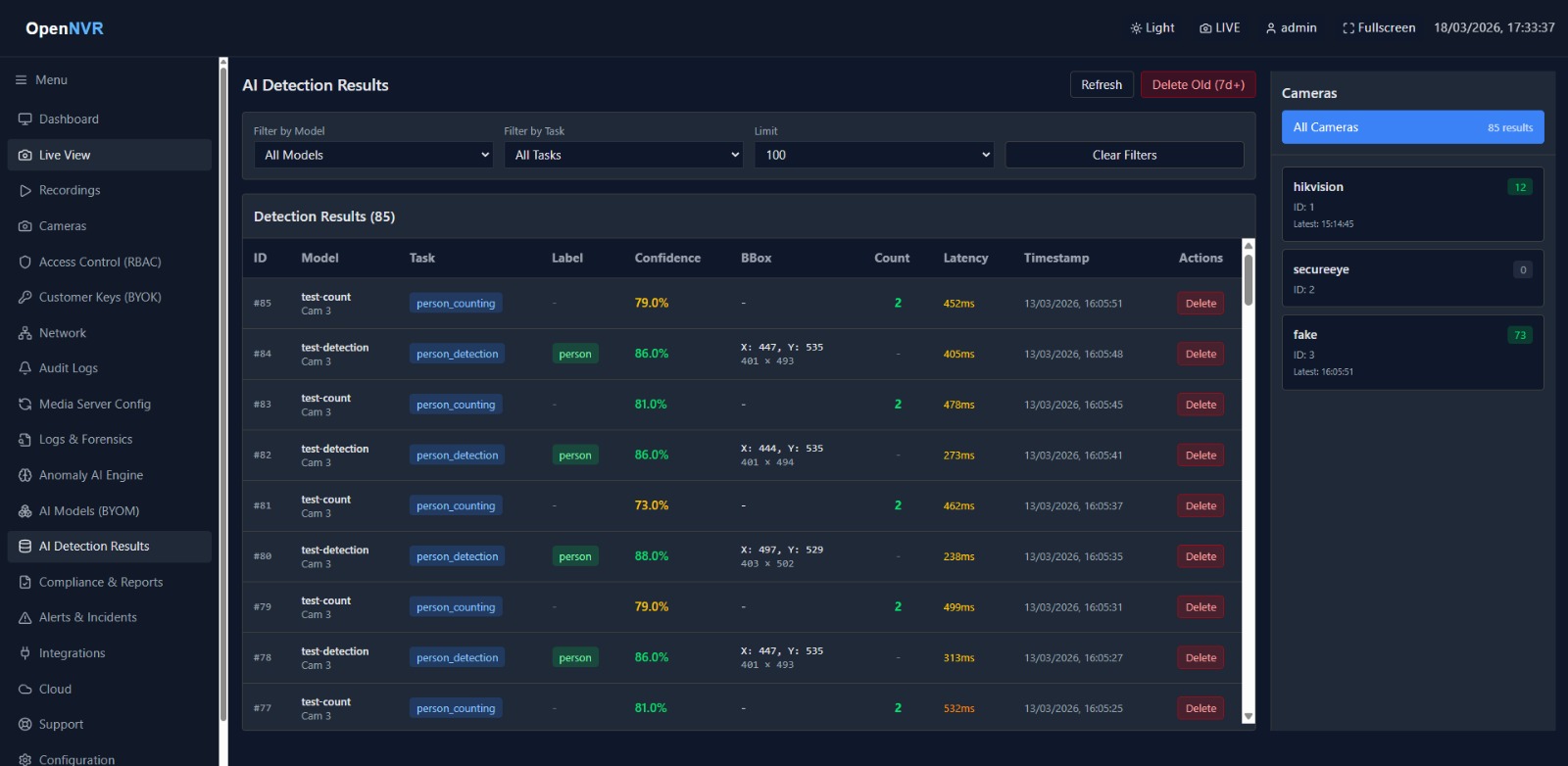Click the Logs & Forensics document icon
The height and width of the screenshot is (766, 1568).
pyautogui.click(x=25, y=440)
